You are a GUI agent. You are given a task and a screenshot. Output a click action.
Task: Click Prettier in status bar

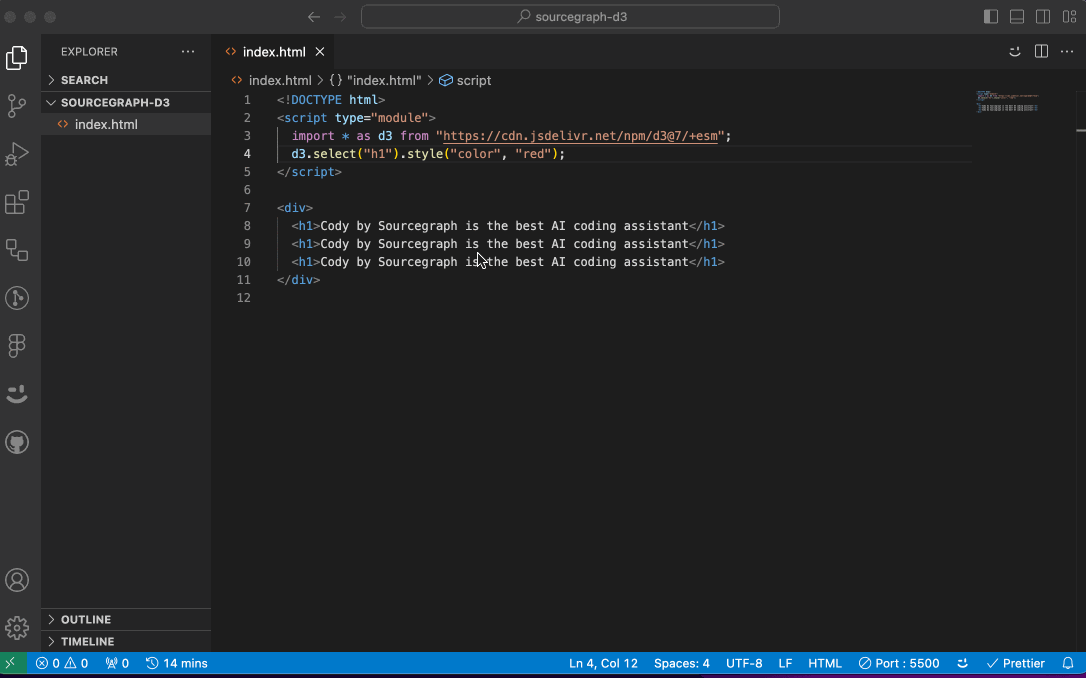[x=1015, y=663]
